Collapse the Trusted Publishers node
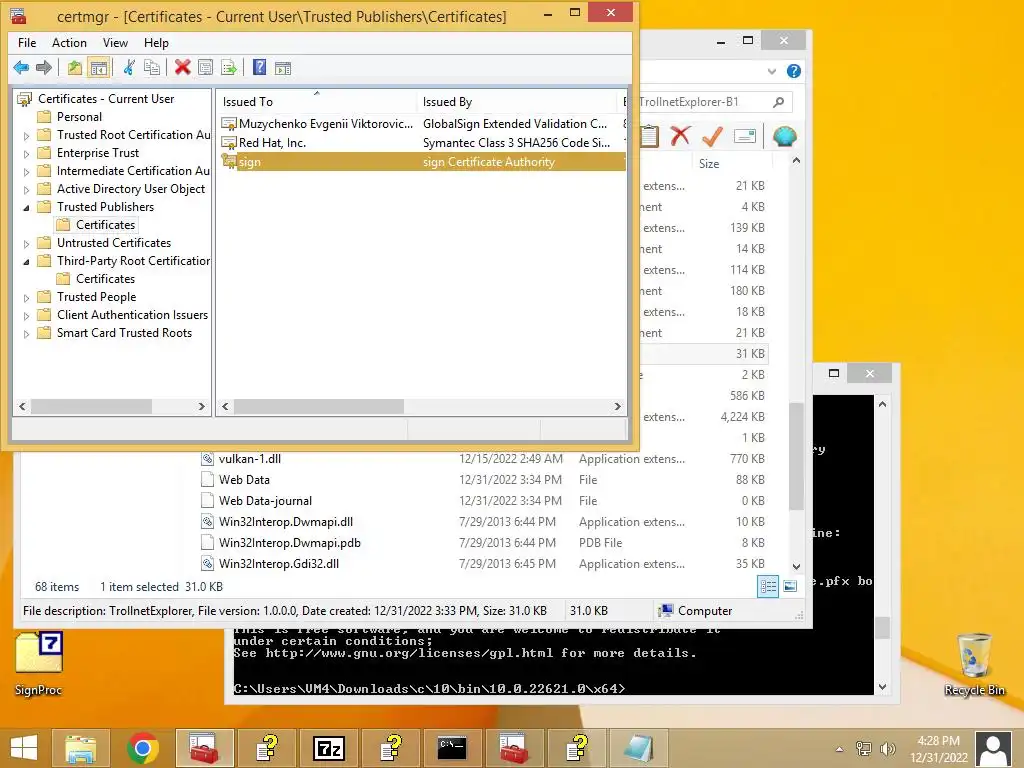1024x768 pixels. click(x=26, y=208)
